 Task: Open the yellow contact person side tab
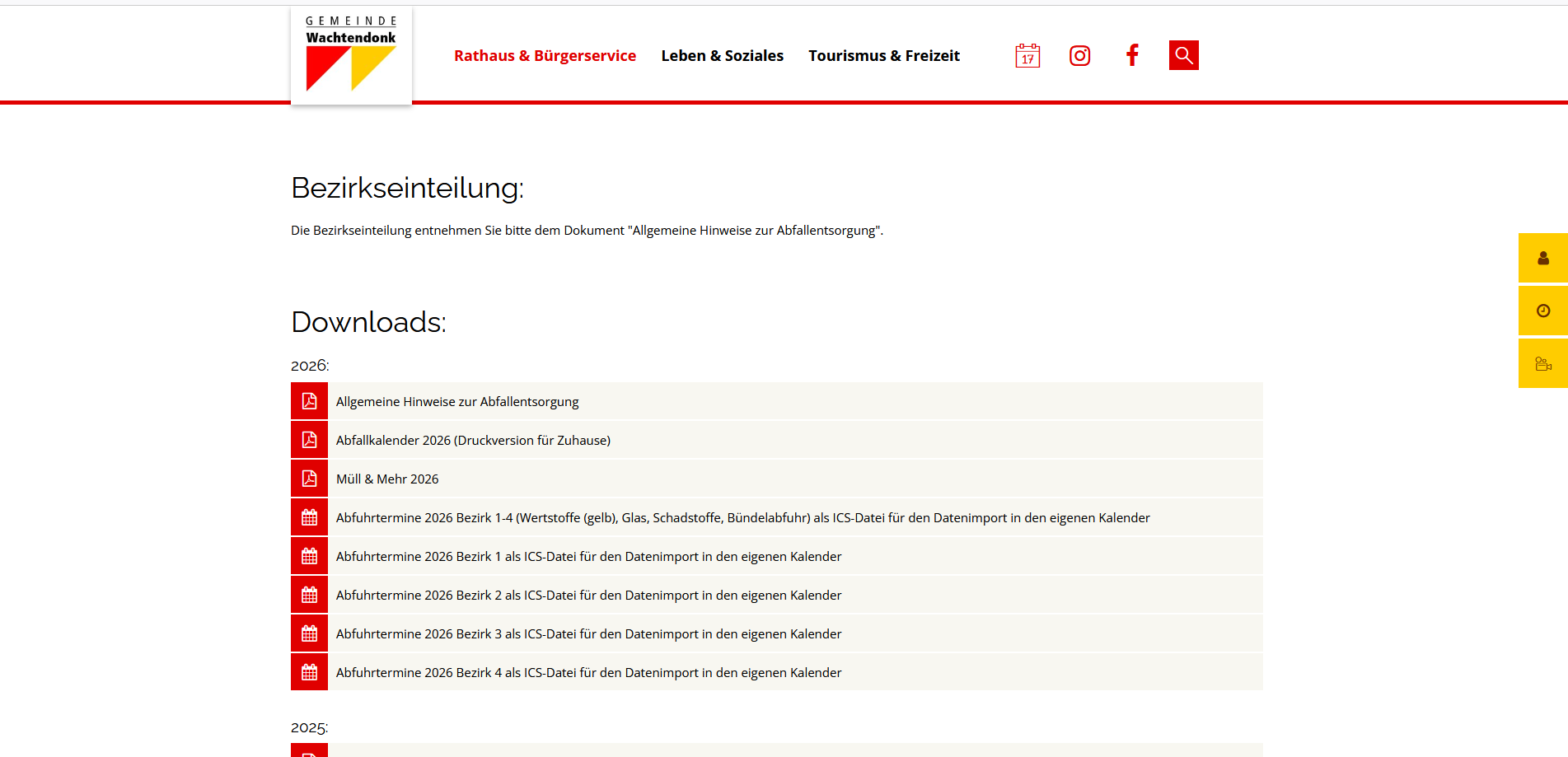click(1542, 258)
